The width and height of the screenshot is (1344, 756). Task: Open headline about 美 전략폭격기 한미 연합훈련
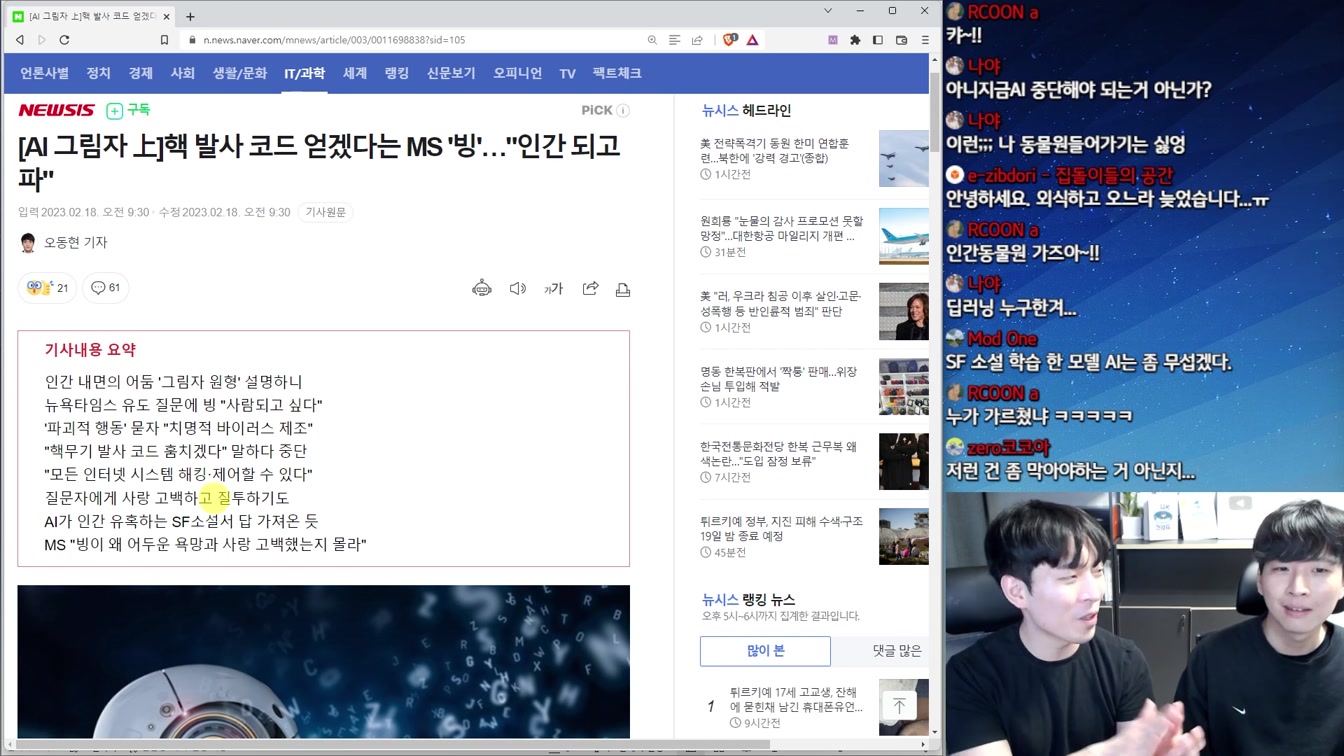click(775, 151)
